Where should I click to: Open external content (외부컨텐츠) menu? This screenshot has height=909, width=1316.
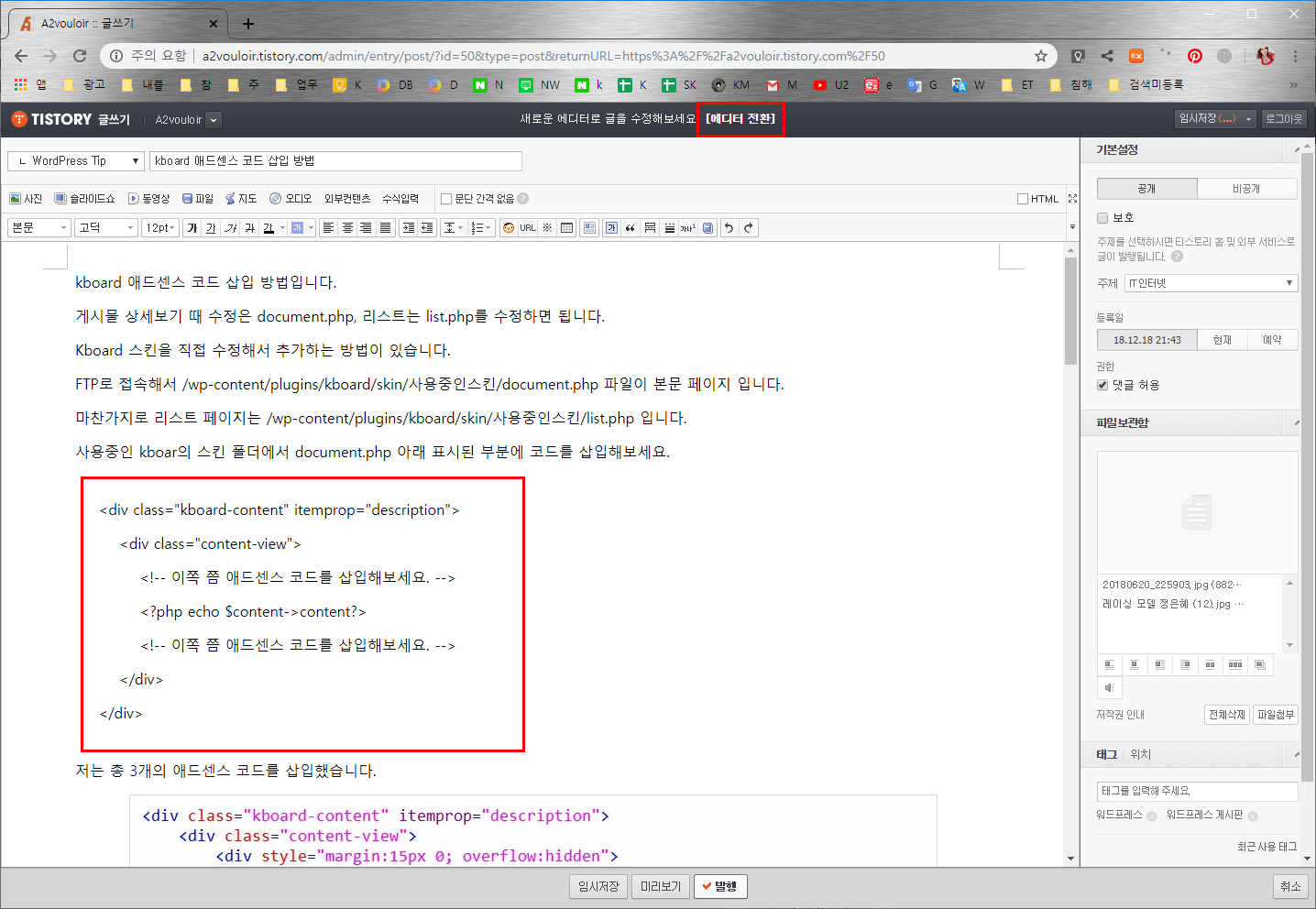pyautogui.click(x=347, y=199)
